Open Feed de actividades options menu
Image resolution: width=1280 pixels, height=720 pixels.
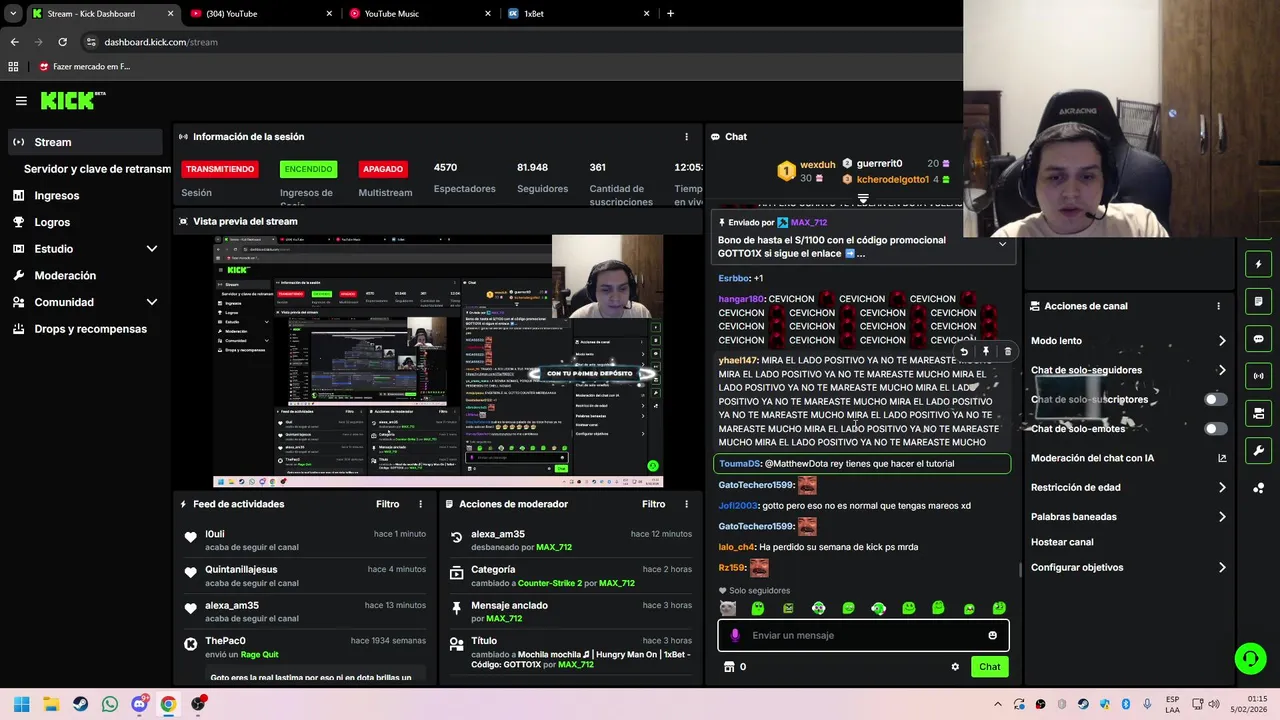[x=420, y=504]
